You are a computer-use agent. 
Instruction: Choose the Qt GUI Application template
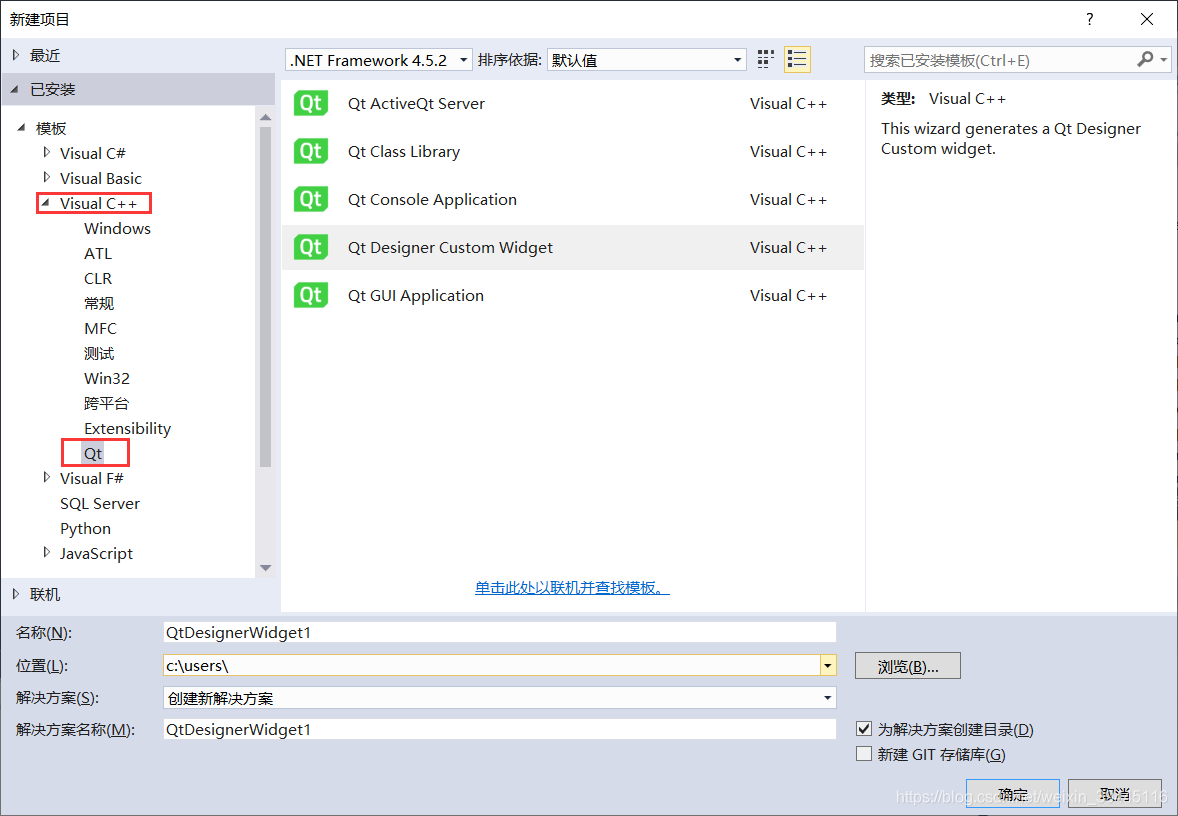point(572,295)
